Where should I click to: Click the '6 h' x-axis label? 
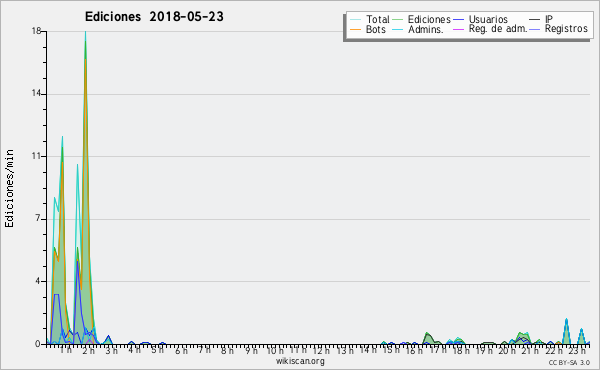pos(181,350)
